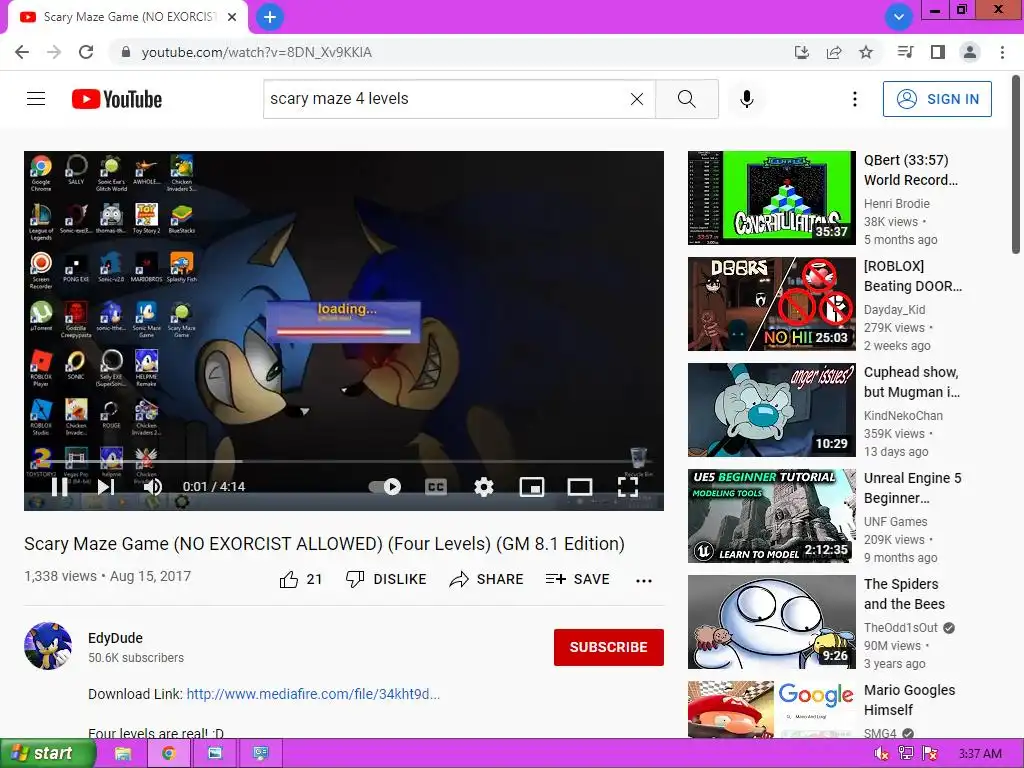
Task: Click the video title text
Action: pyautogui.click(x=324, y=544)
